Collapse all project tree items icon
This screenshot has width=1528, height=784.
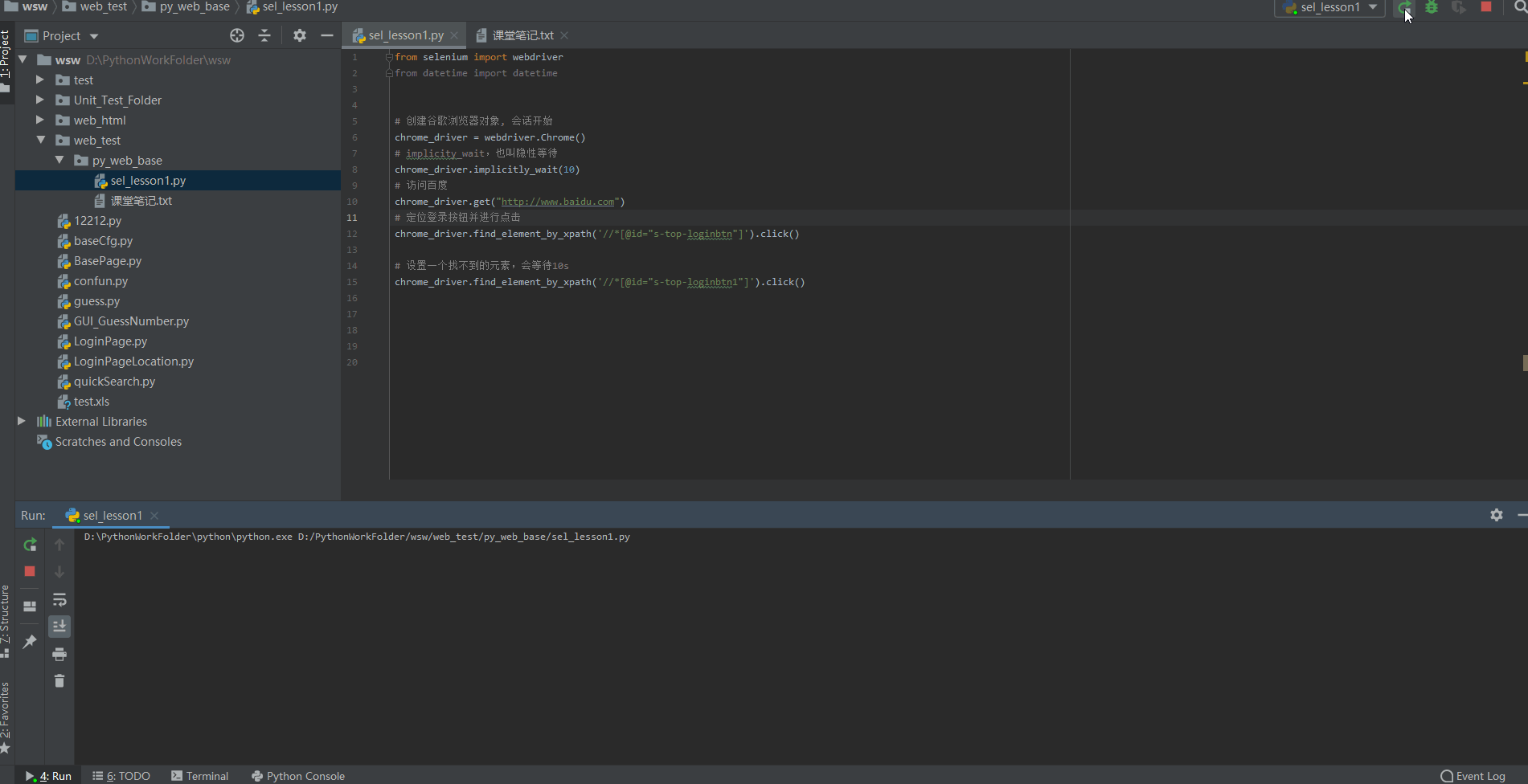(x=264, y=35)
